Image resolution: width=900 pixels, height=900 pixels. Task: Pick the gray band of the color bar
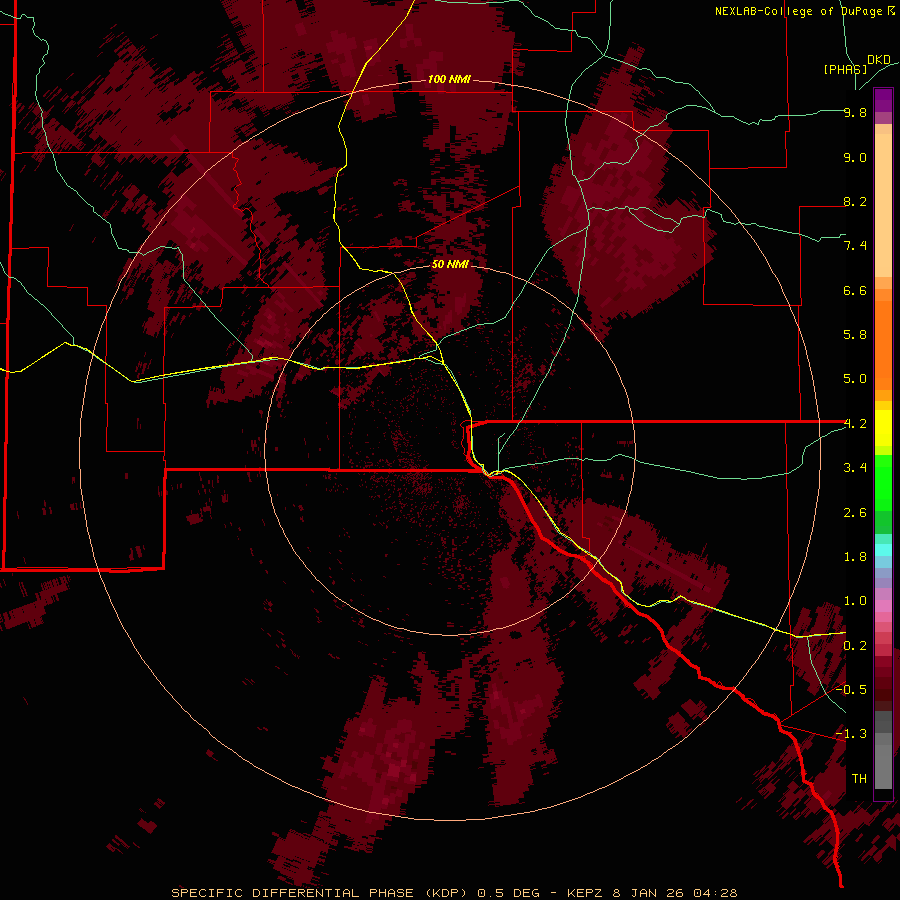883,749
